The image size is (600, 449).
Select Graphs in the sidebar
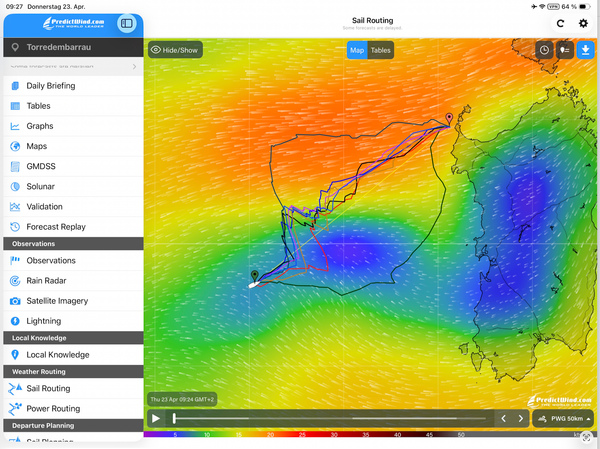tap(73, 126)
